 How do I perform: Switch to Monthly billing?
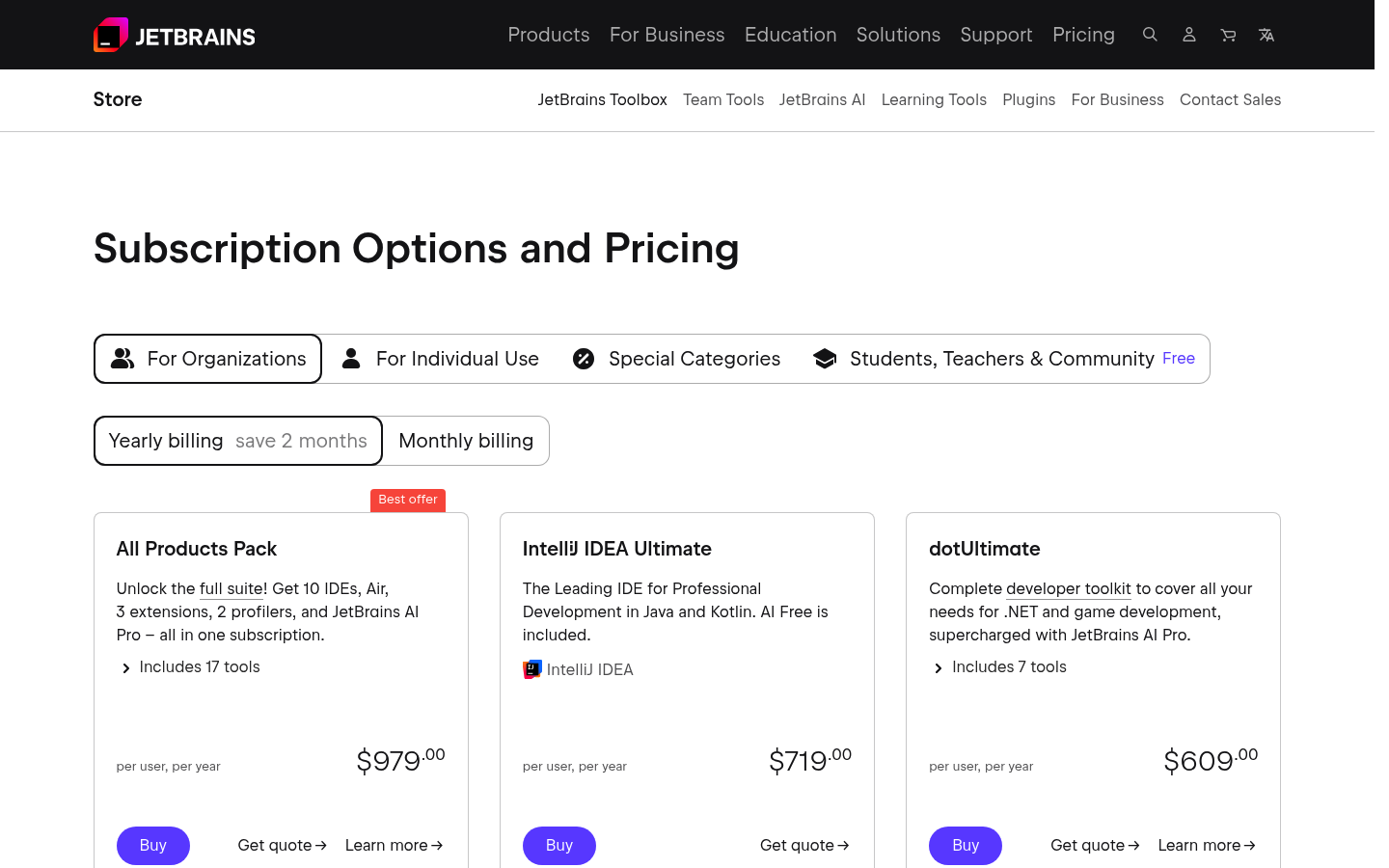point(466,441)
